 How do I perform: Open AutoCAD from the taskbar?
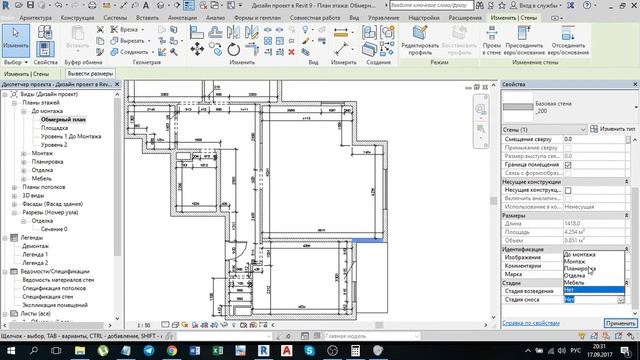point(287,351)
